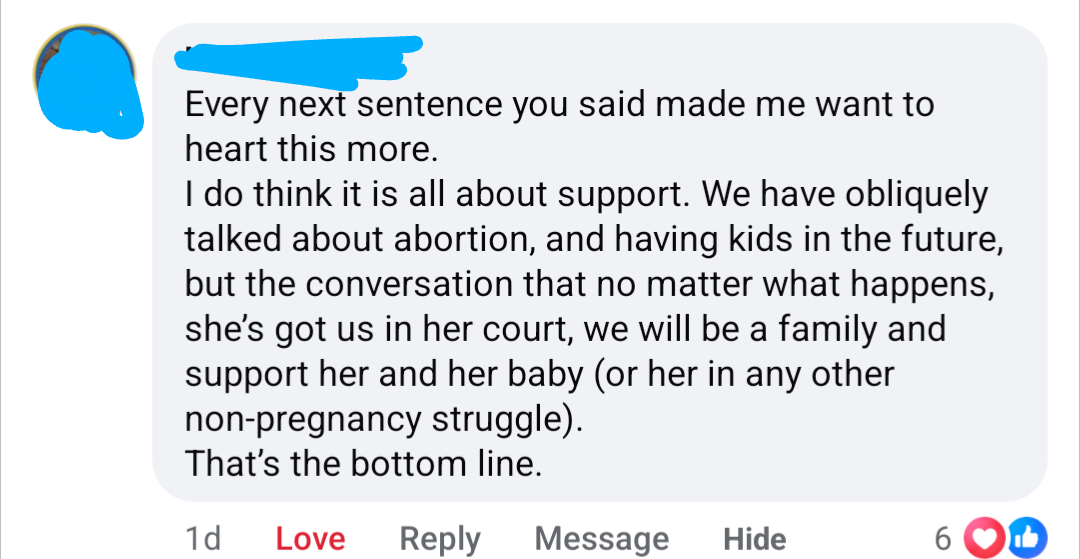Toggle the Love reaction on this comment
Image resolution: width=1080 pixels, height=559 pixels.
click(x=310, y=539)
